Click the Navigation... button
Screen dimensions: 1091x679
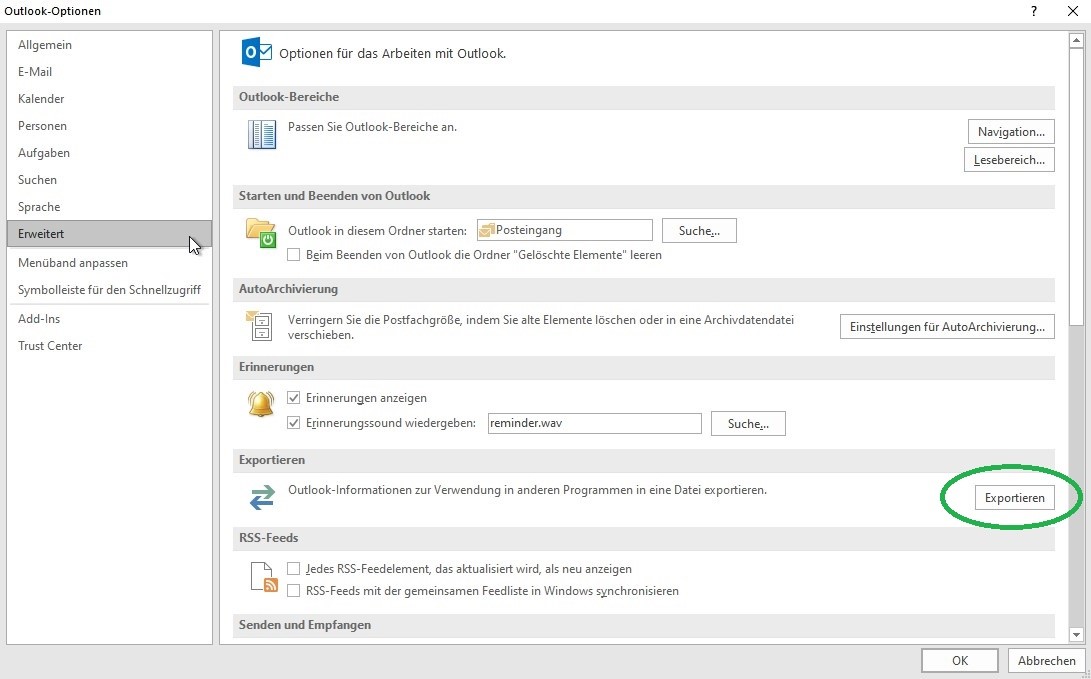pyautogui.click(x=1011, y=131)
